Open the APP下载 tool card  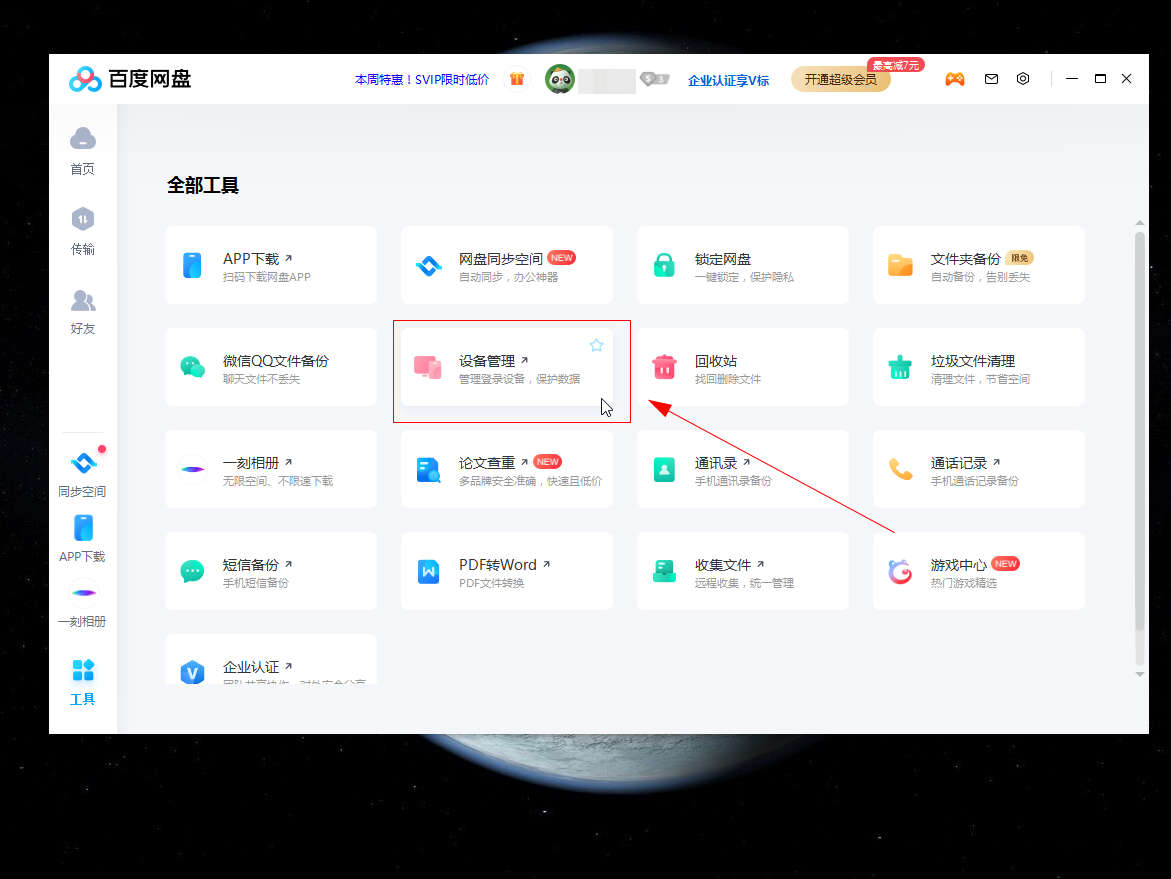[x=271, y=265]
